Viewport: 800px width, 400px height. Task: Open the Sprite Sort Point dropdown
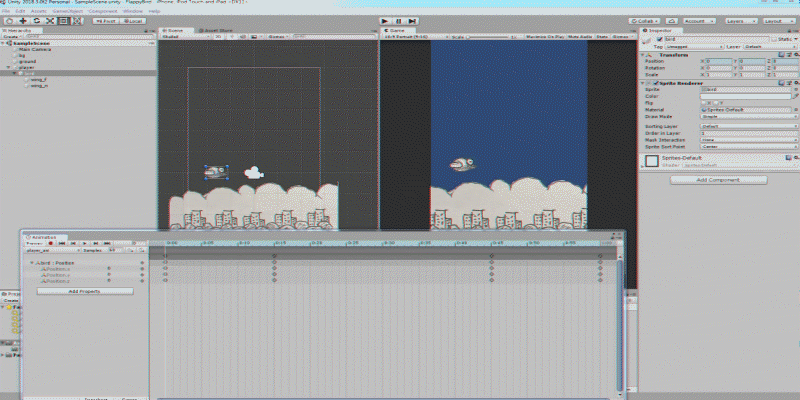[749, 146]
